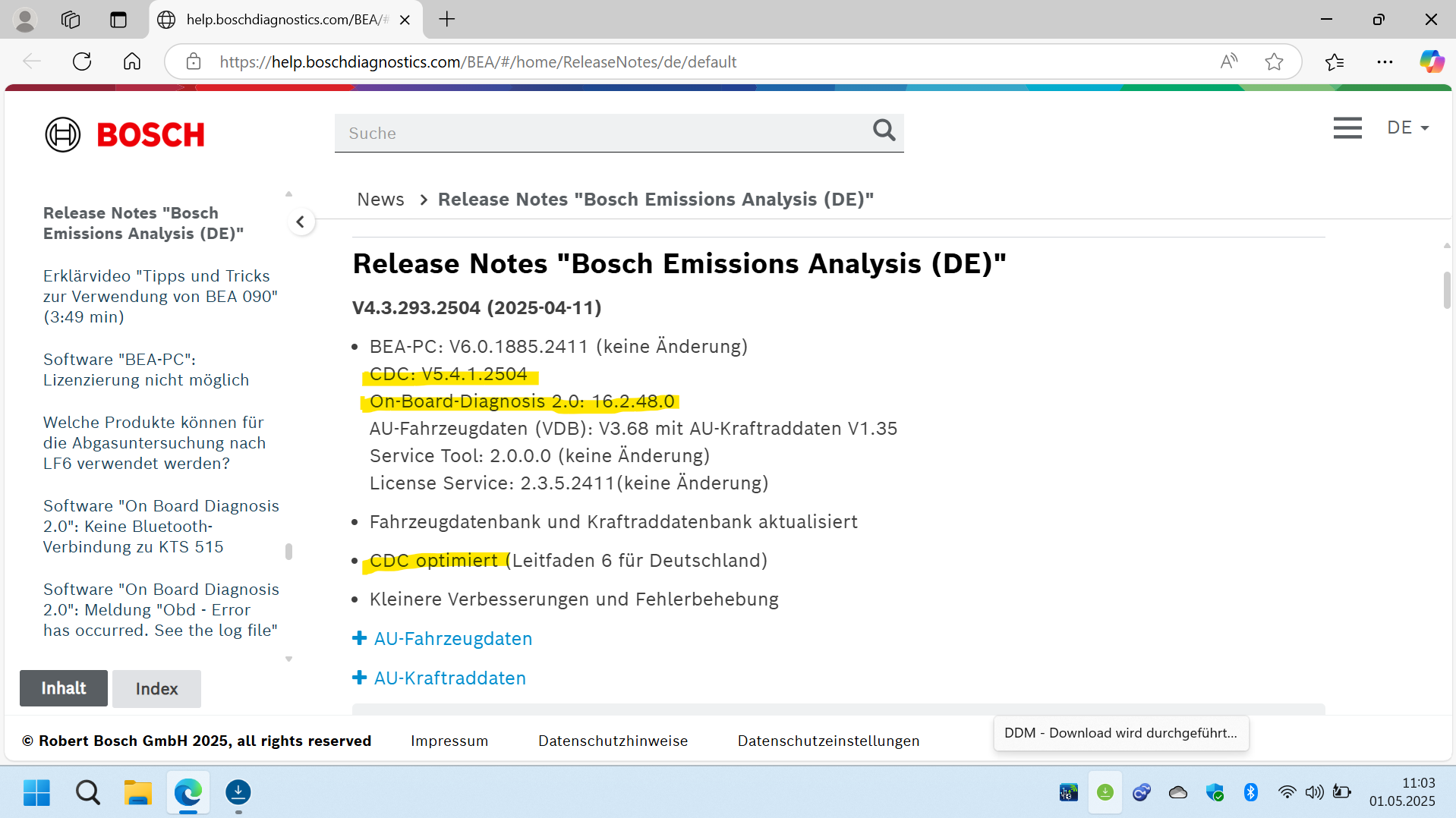
Task: Click the main page scrollbar thumb
Action: click(x=1447, y=290)
